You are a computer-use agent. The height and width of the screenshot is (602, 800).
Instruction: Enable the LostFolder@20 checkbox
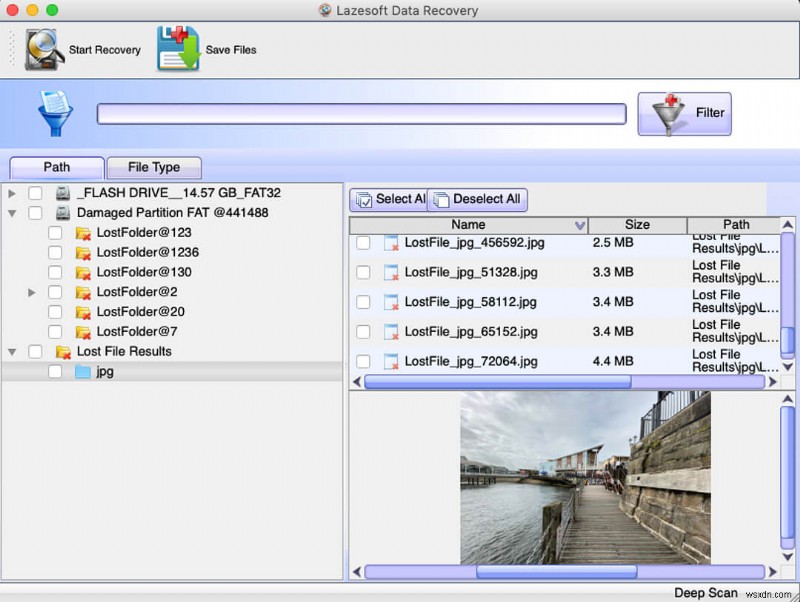pos(55,312)
